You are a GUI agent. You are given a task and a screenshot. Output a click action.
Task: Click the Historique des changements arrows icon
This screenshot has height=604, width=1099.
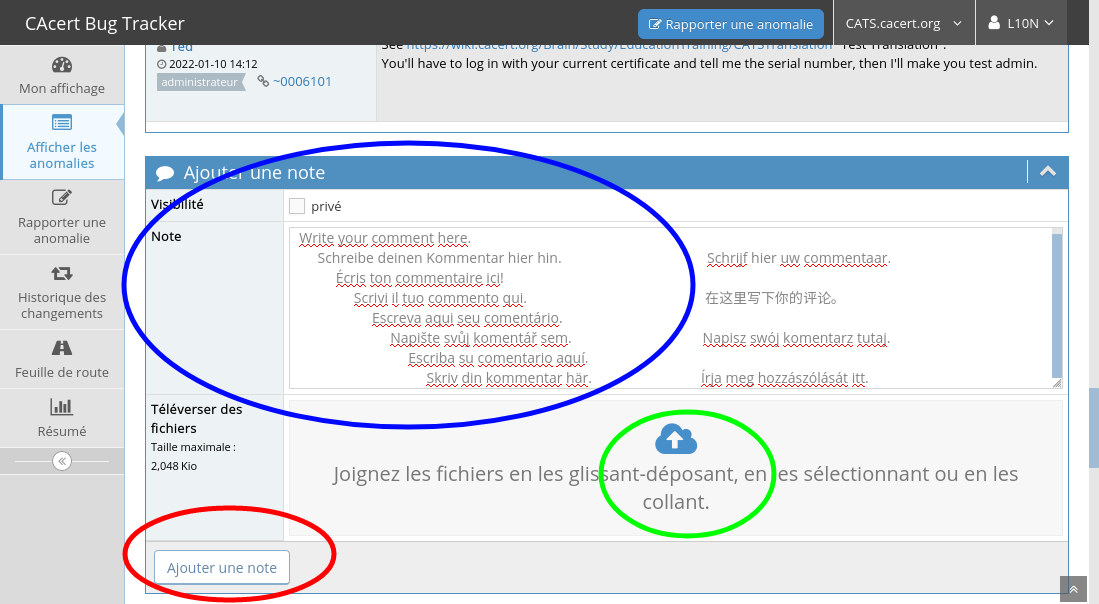point(62,273)
